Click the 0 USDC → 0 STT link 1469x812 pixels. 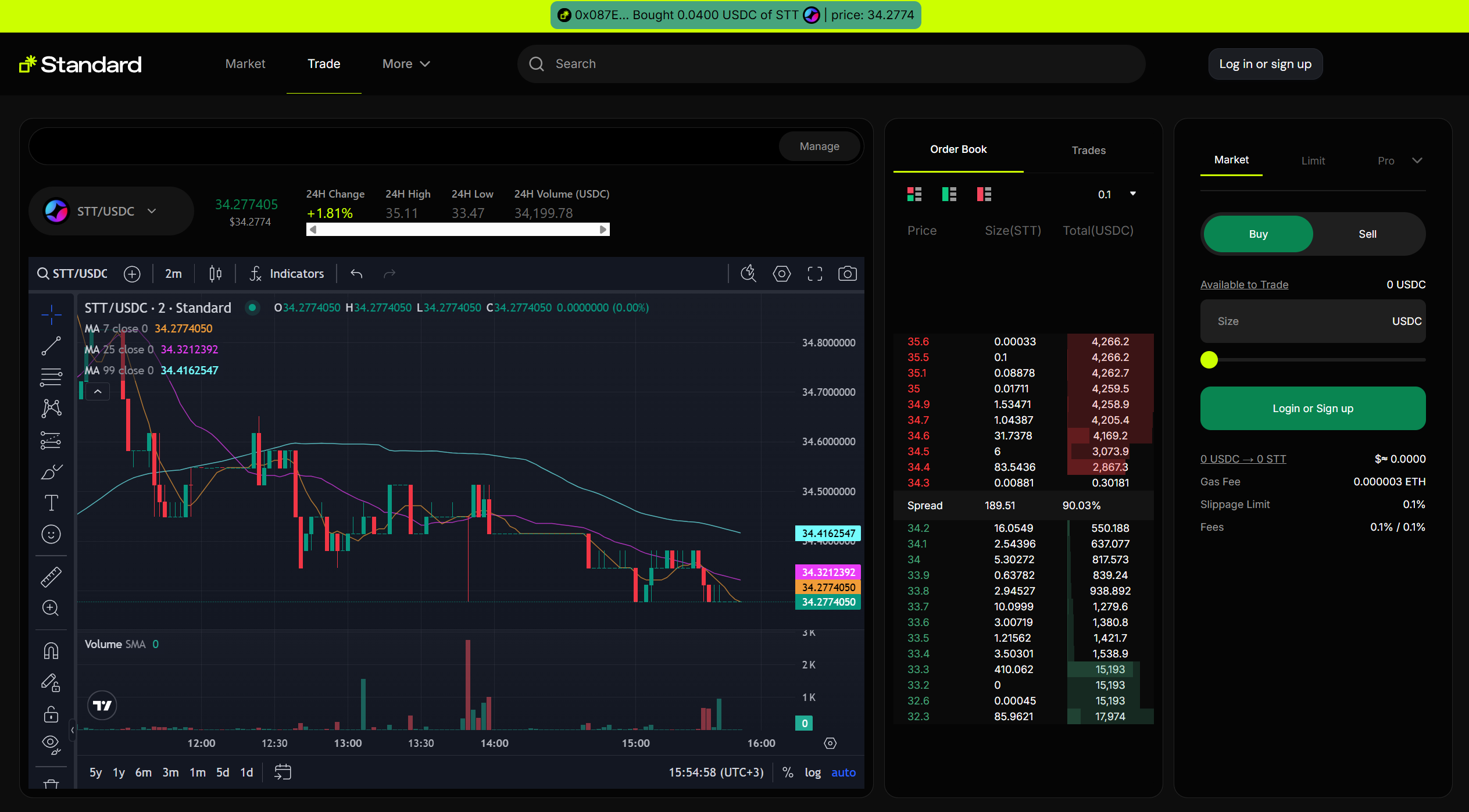click(1243, 459)
